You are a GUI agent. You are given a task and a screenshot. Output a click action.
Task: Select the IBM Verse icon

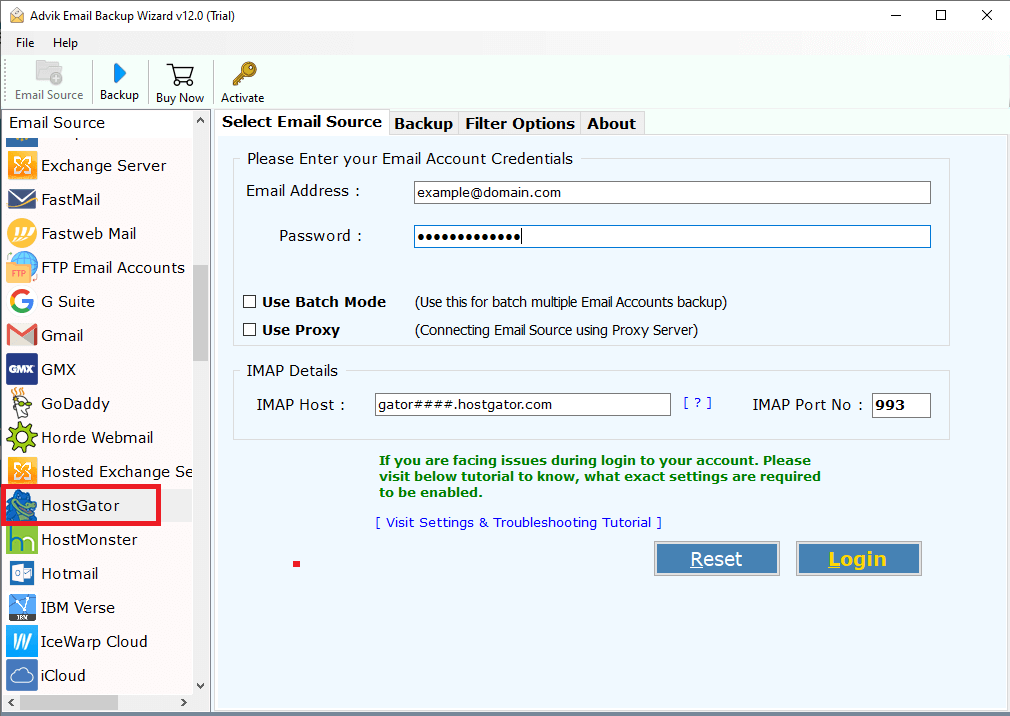click(x=22, y=608)
